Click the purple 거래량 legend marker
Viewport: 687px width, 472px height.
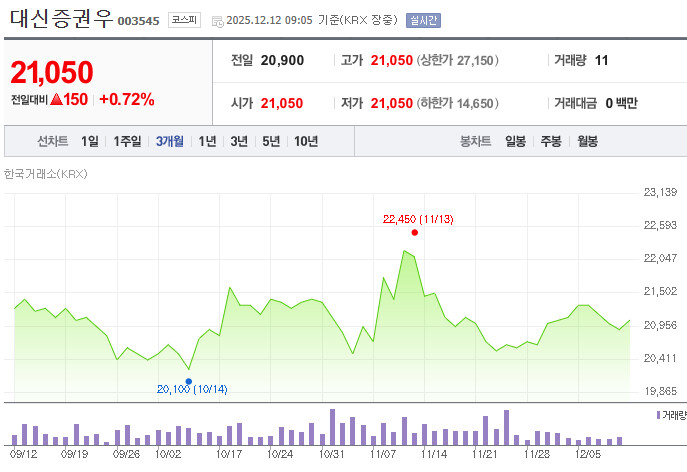point(658,415)
